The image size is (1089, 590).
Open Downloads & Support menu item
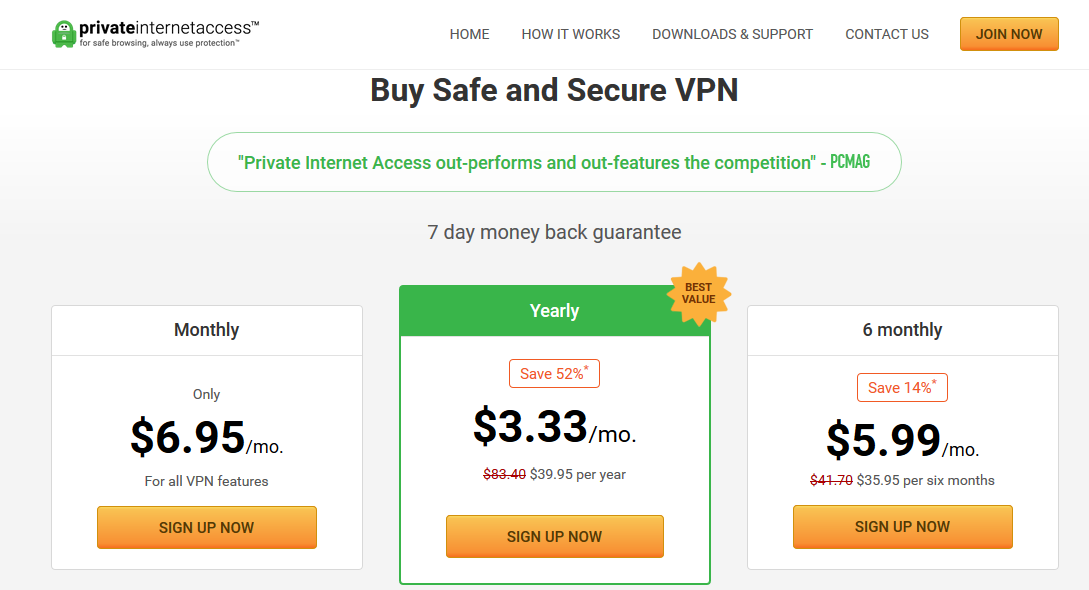pos(732,34)
